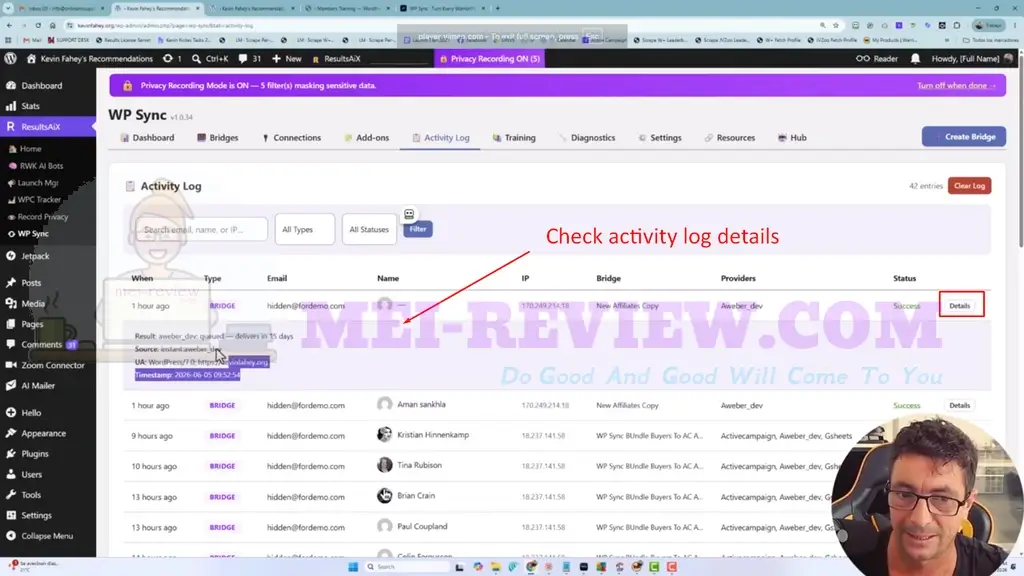Image resolution: width=1024 pixels, height=576 pixels.
Task: Click the Ctrl+K search icon
Action: (x=196, y=59)
